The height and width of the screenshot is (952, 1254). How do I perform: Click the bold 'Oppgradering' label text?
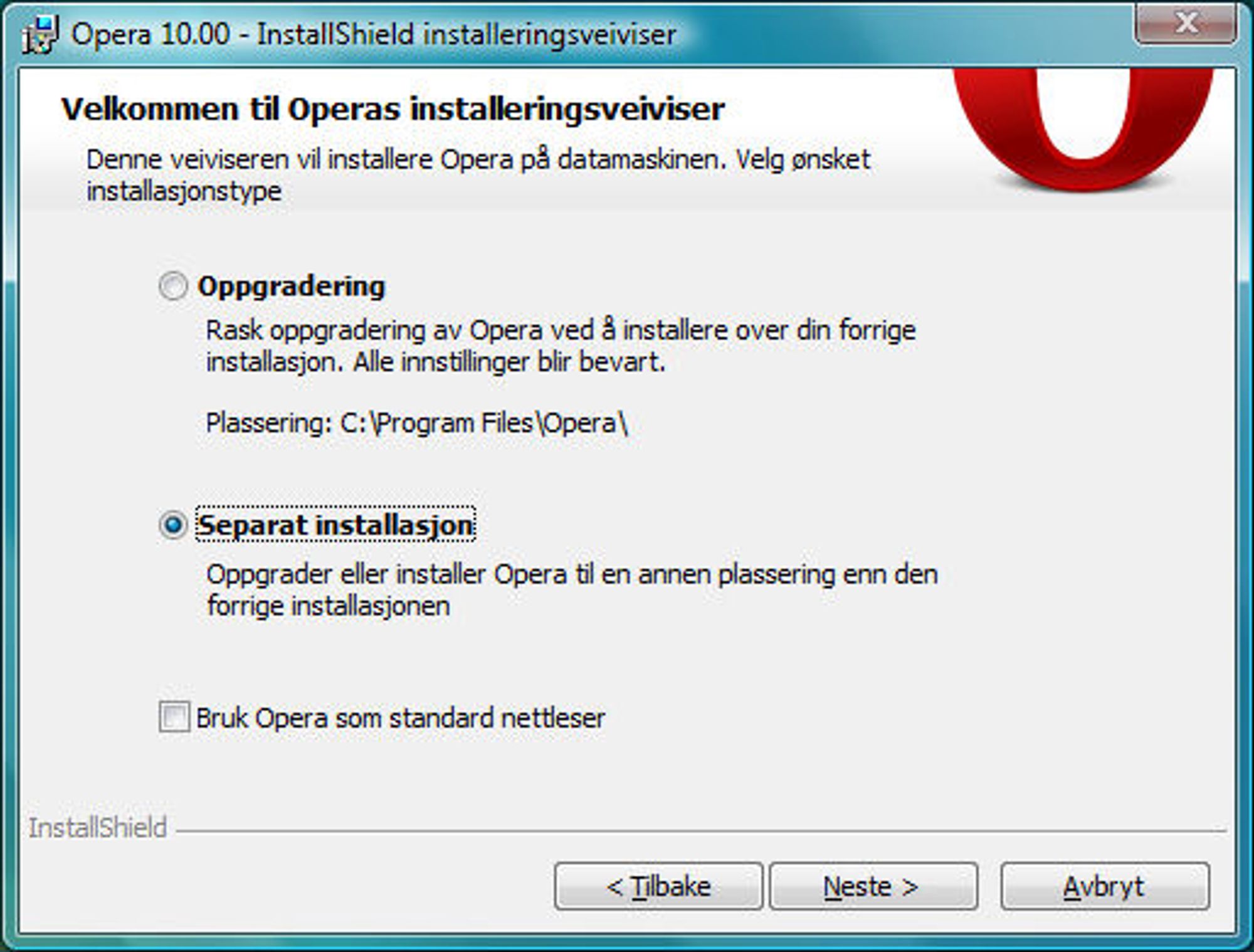[292, 287]
